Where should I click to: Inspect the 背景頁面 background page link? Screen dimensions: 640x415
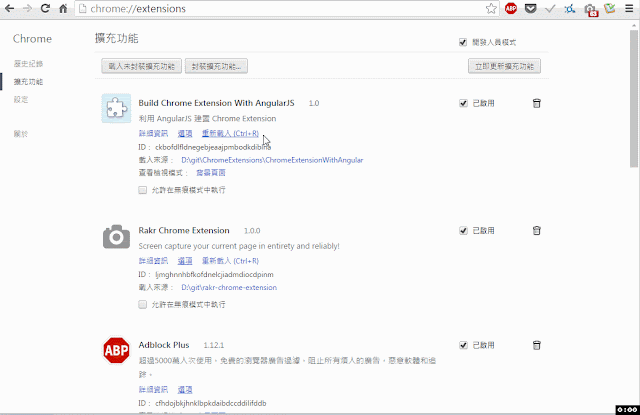(x=211, y=173)
